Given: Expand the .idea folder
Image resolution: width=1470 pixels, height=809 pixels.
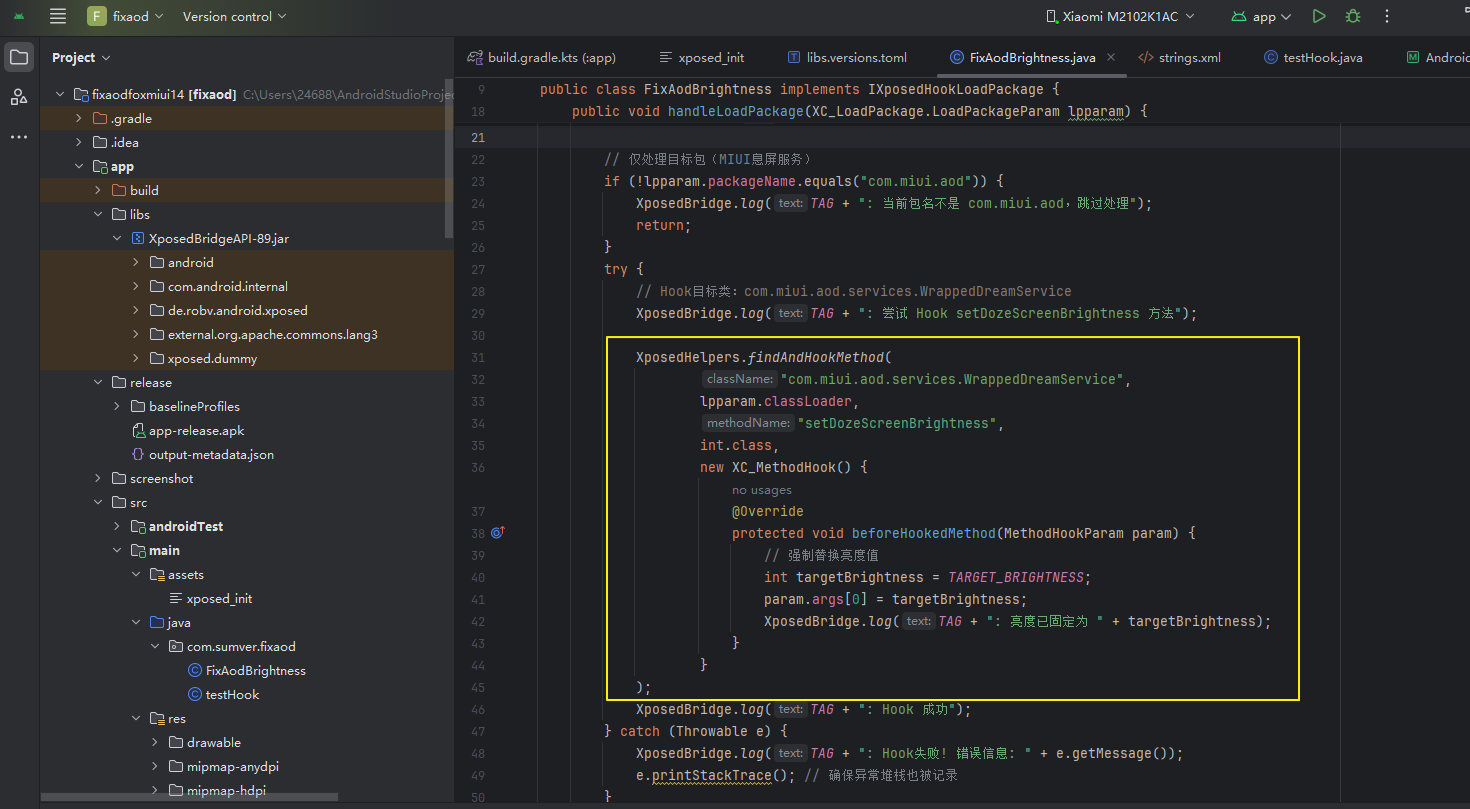Looking at the screenshot, I should [x=79, y=142].
